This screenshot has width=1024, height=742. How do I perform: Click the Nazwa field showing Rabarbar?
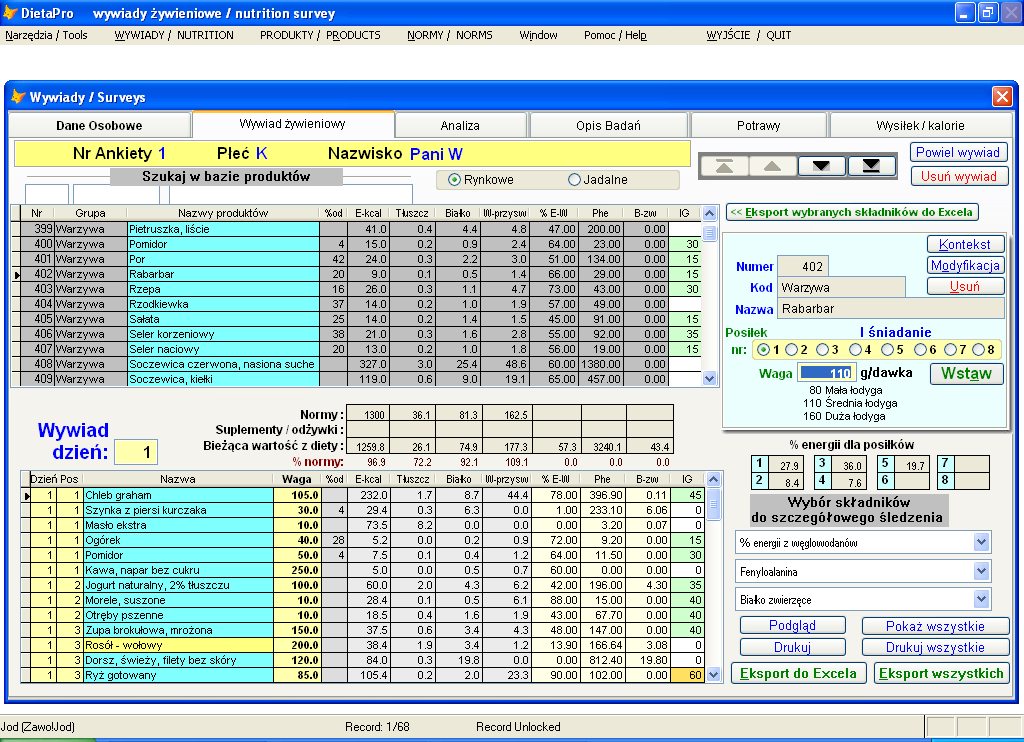pyautogui.click(x=891, y=308)
